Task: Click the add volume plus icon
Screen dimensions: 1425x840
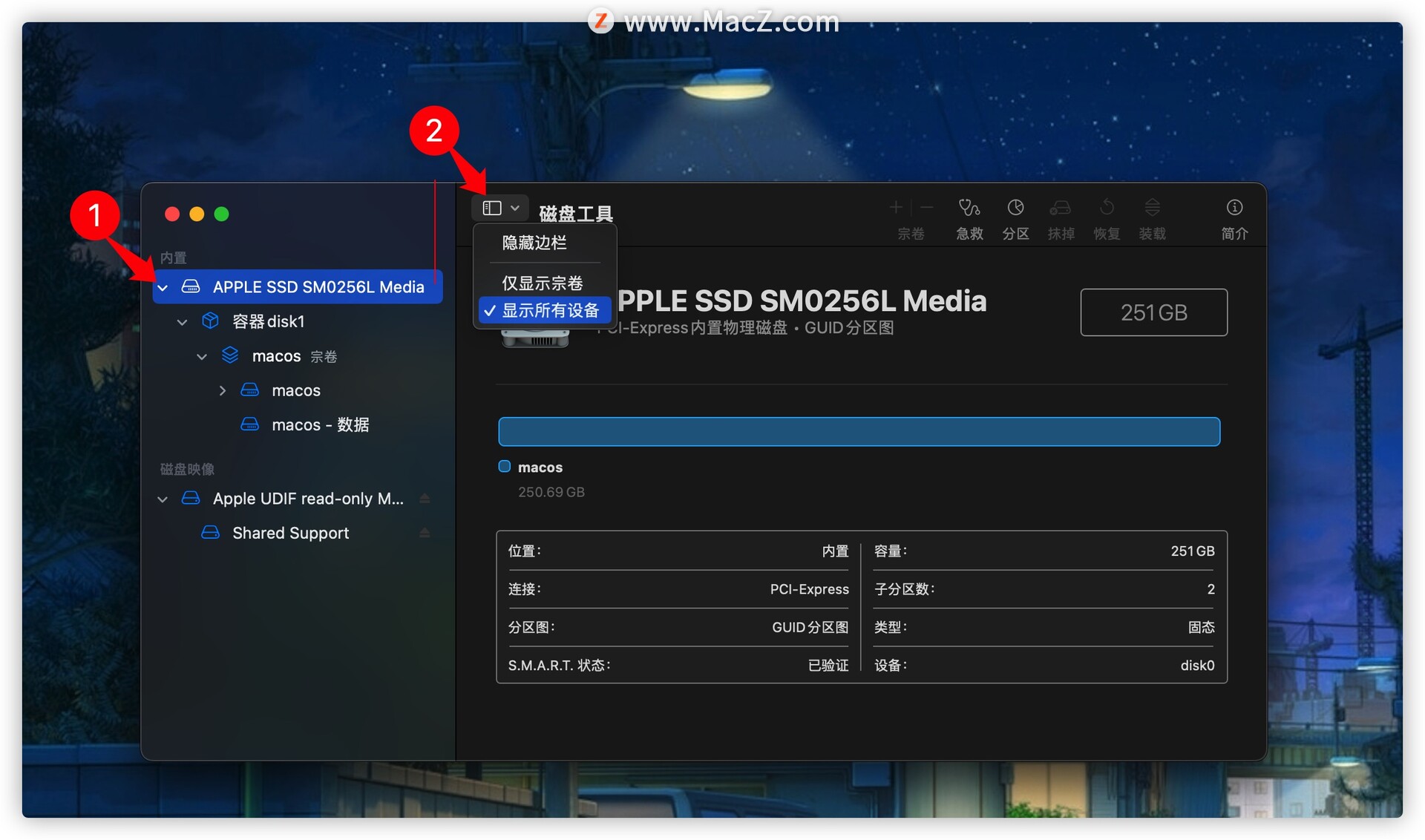Action: coord(896,208)
